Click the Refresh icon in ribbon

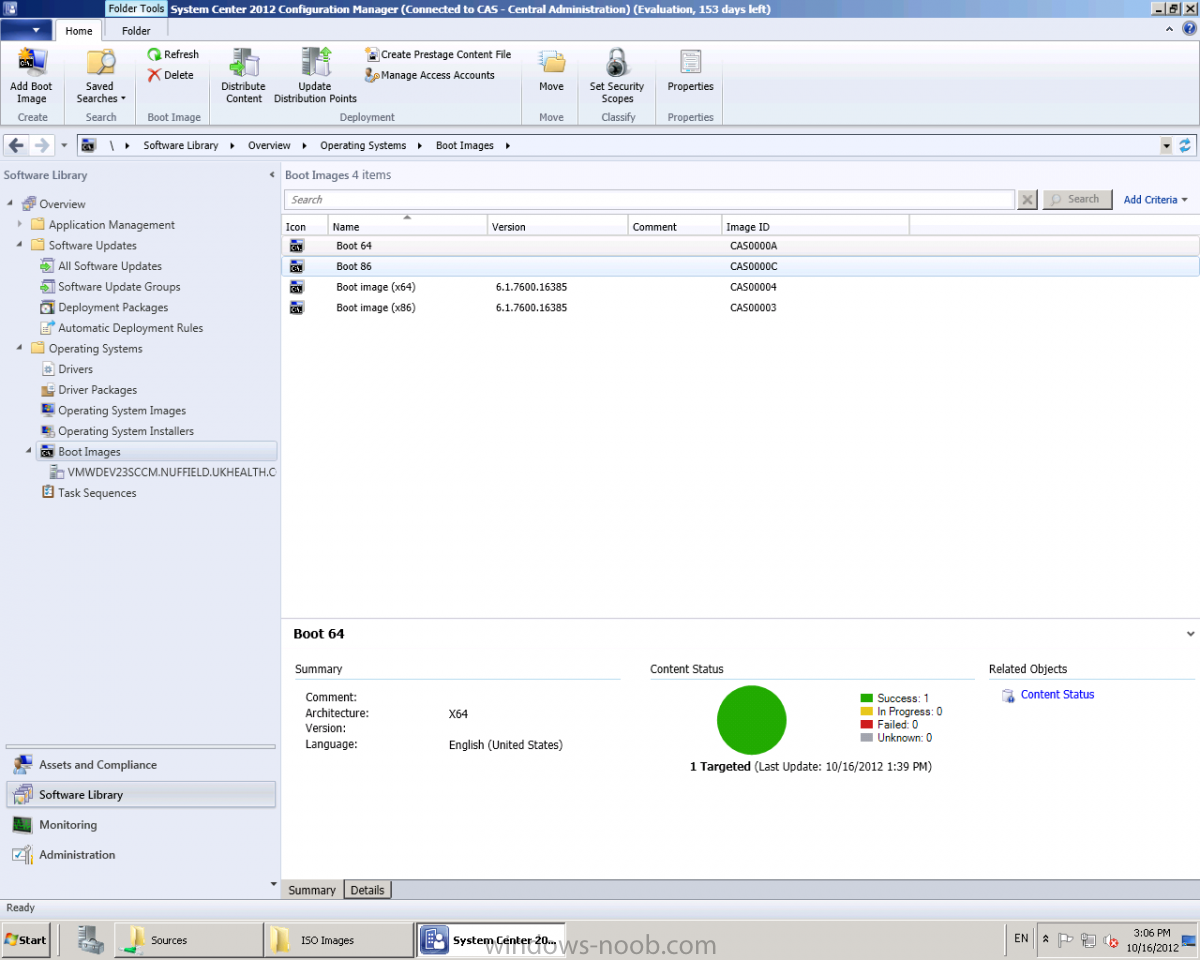tap(155, 54)
